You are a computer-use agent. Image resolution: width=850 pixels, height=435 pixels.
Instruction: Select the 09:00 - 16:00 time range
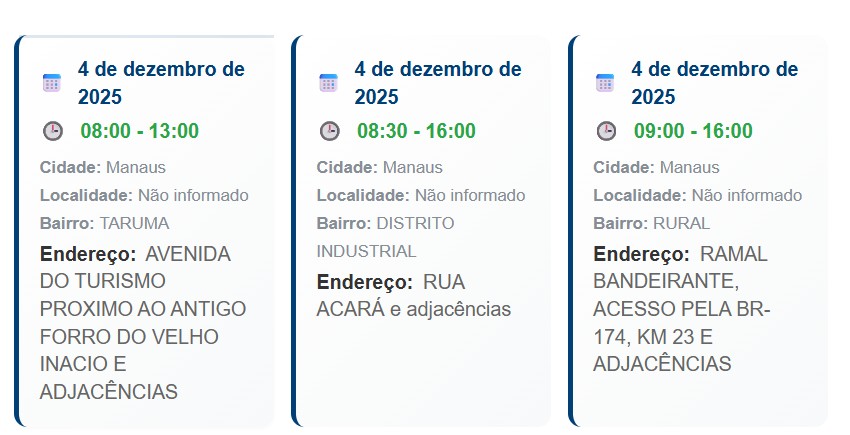coord(693,131)
